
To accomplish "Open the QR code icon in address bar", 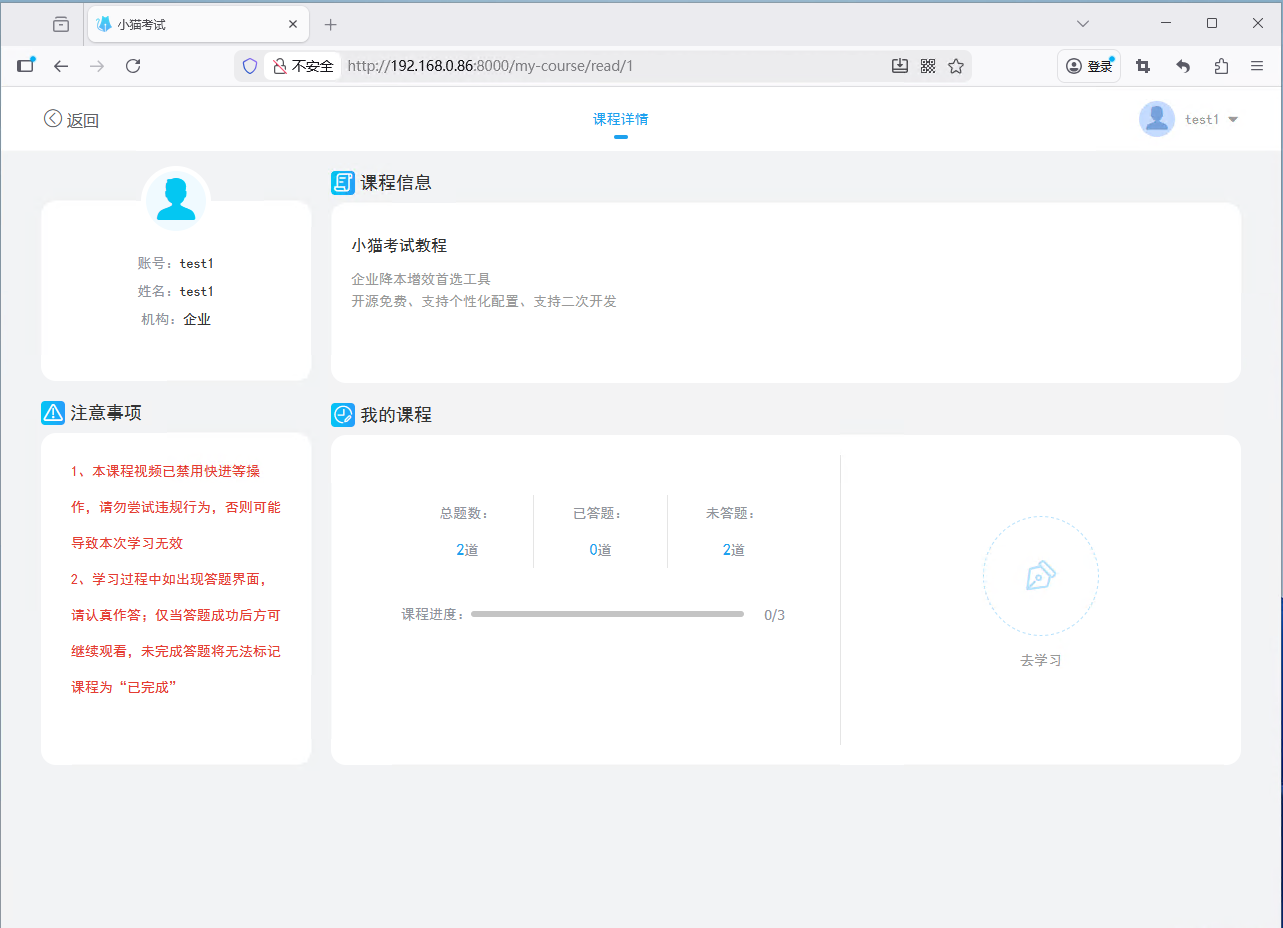I will 928,66.
